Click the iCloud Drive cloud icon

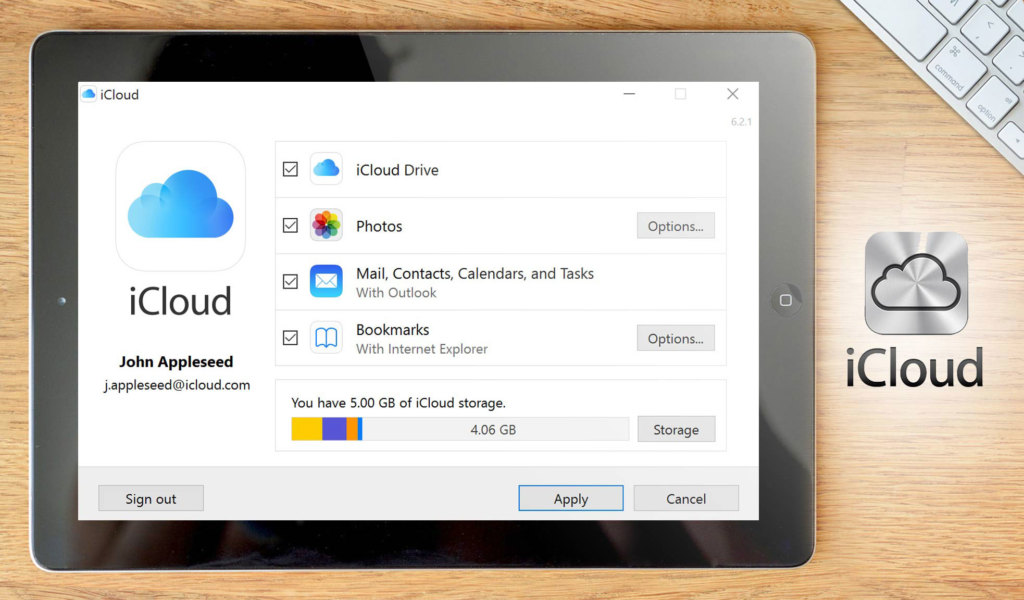click(326, 169)
